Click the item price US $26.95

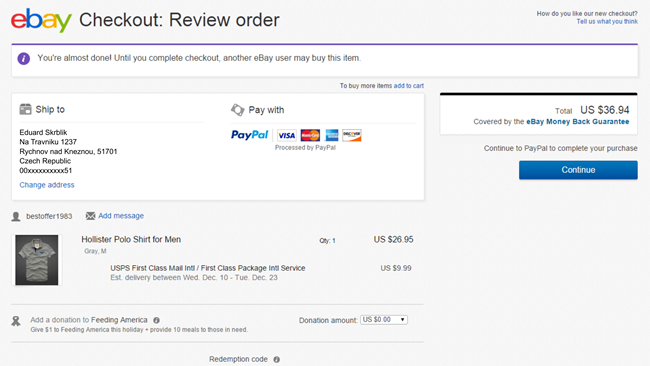393,240
